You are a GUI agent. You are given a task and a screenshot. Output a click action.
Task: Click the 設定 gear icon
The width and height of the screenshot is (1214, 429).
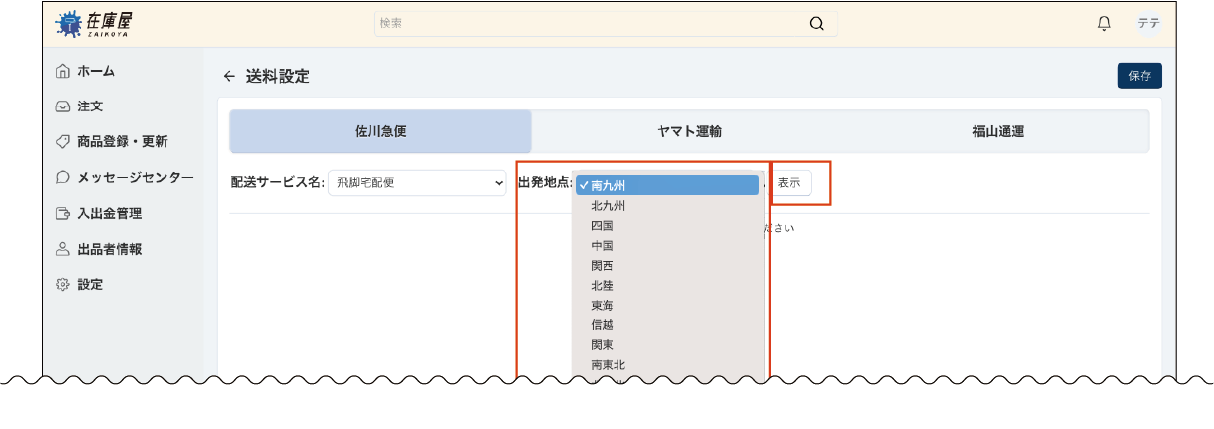coord(63,284)
